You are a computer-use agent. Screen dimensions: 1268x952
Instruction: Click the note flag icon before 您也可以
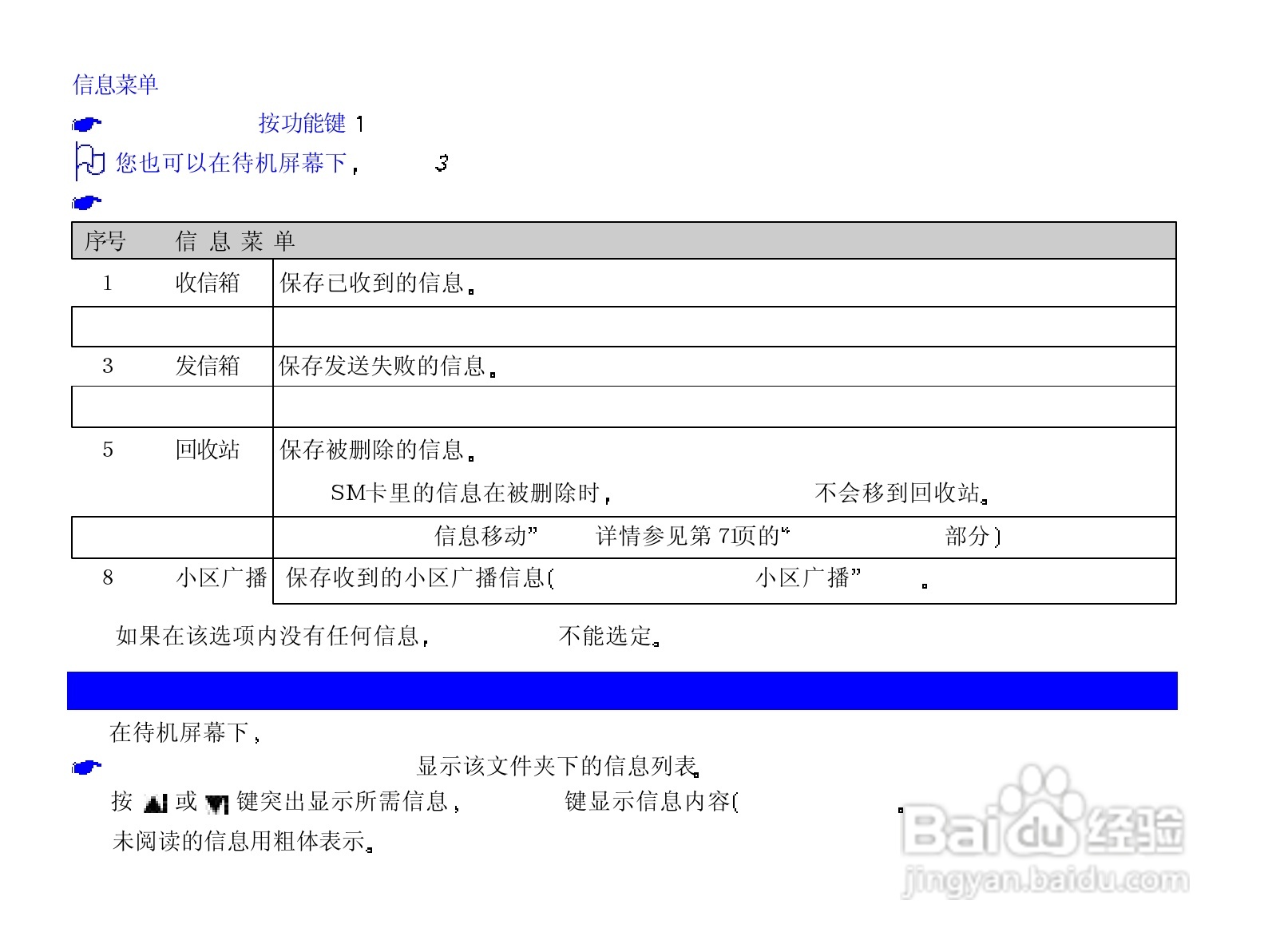[x=89, y=161]
